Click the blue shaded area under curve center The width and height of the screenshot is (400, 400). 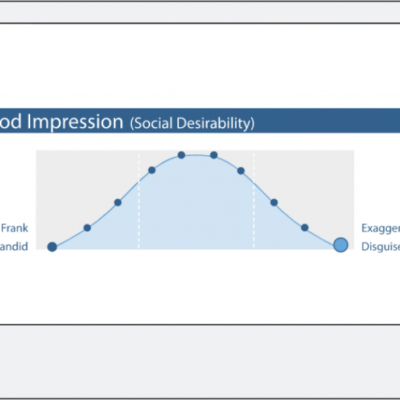tap(197, 207)
